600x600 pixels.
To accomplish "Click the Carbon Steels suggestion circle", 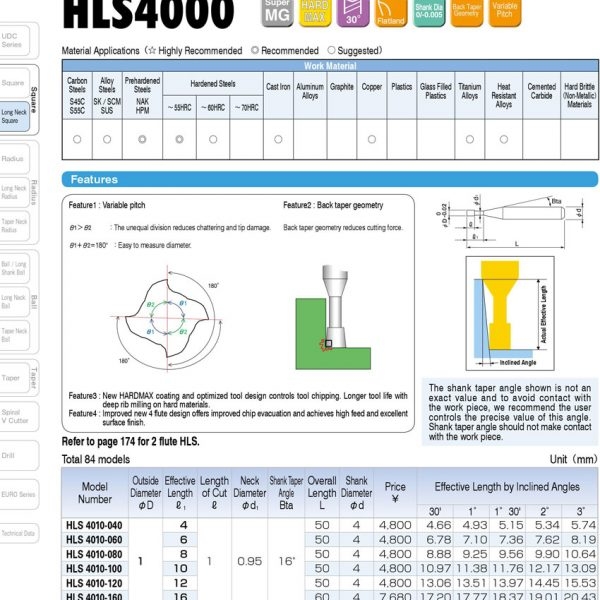I will [77, 139].
